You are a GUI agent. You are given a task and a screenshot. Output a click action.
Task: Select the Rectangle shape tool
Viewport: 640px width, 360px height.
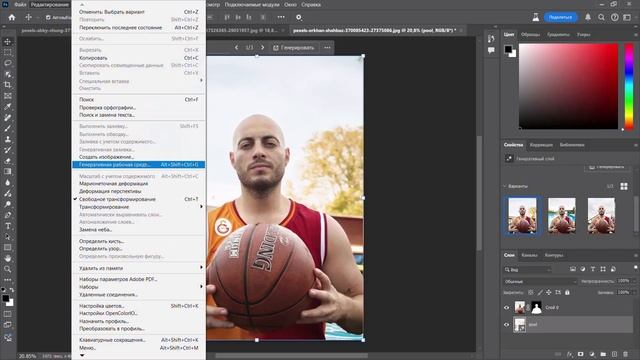(8, 247)
